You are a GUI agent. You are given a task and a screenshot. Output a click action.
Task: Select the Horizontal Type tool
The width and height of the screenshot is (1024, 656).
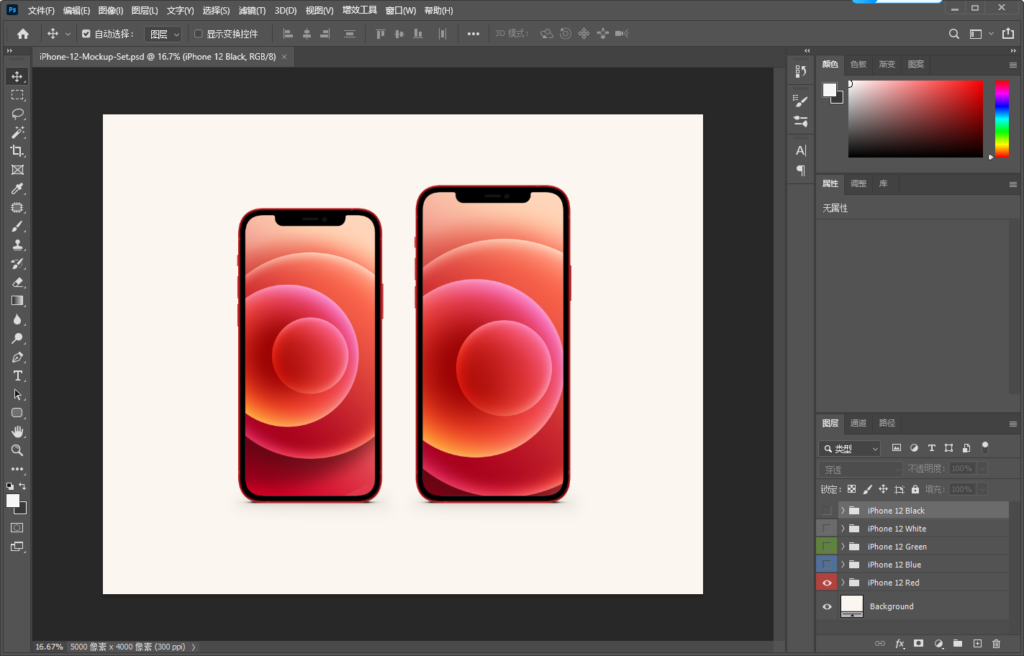[x=17, y=376]
